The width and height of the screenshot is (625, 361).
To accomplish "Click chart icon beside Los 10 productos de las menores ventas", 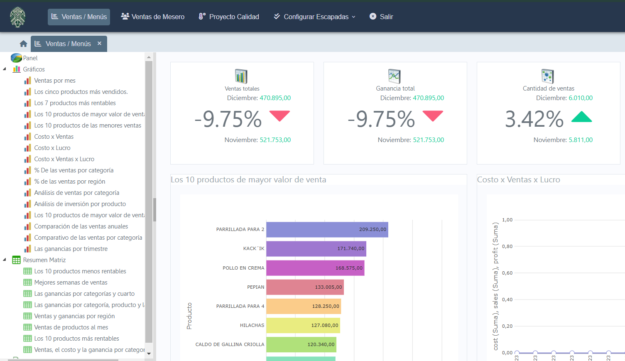I will [x=28, y=125].
